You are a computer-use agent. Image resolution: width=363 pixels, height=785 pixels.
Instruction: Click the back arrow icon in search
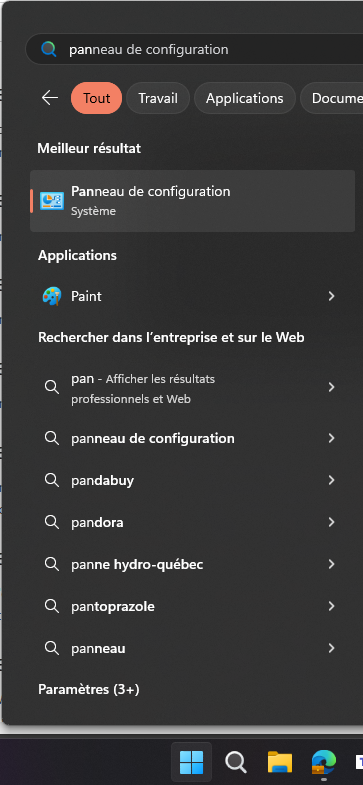click(50, 98)
